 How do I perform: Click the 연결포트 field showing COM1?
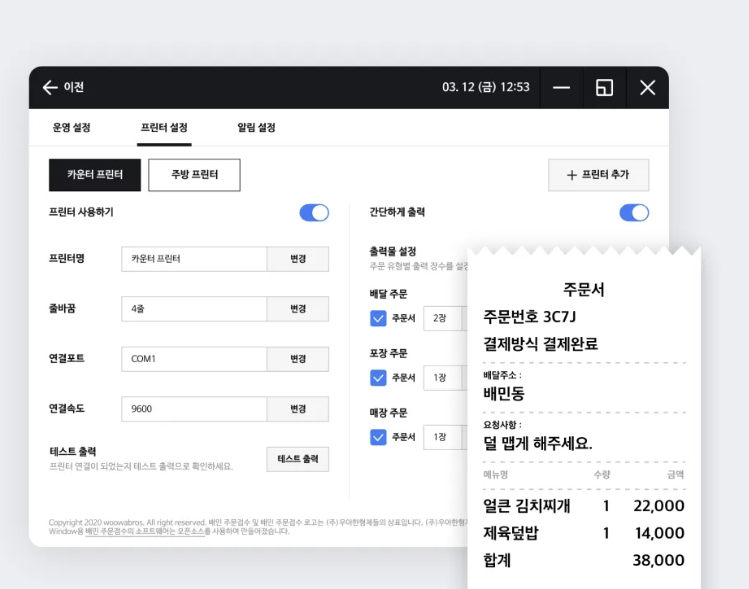click(x=194, y=359)
